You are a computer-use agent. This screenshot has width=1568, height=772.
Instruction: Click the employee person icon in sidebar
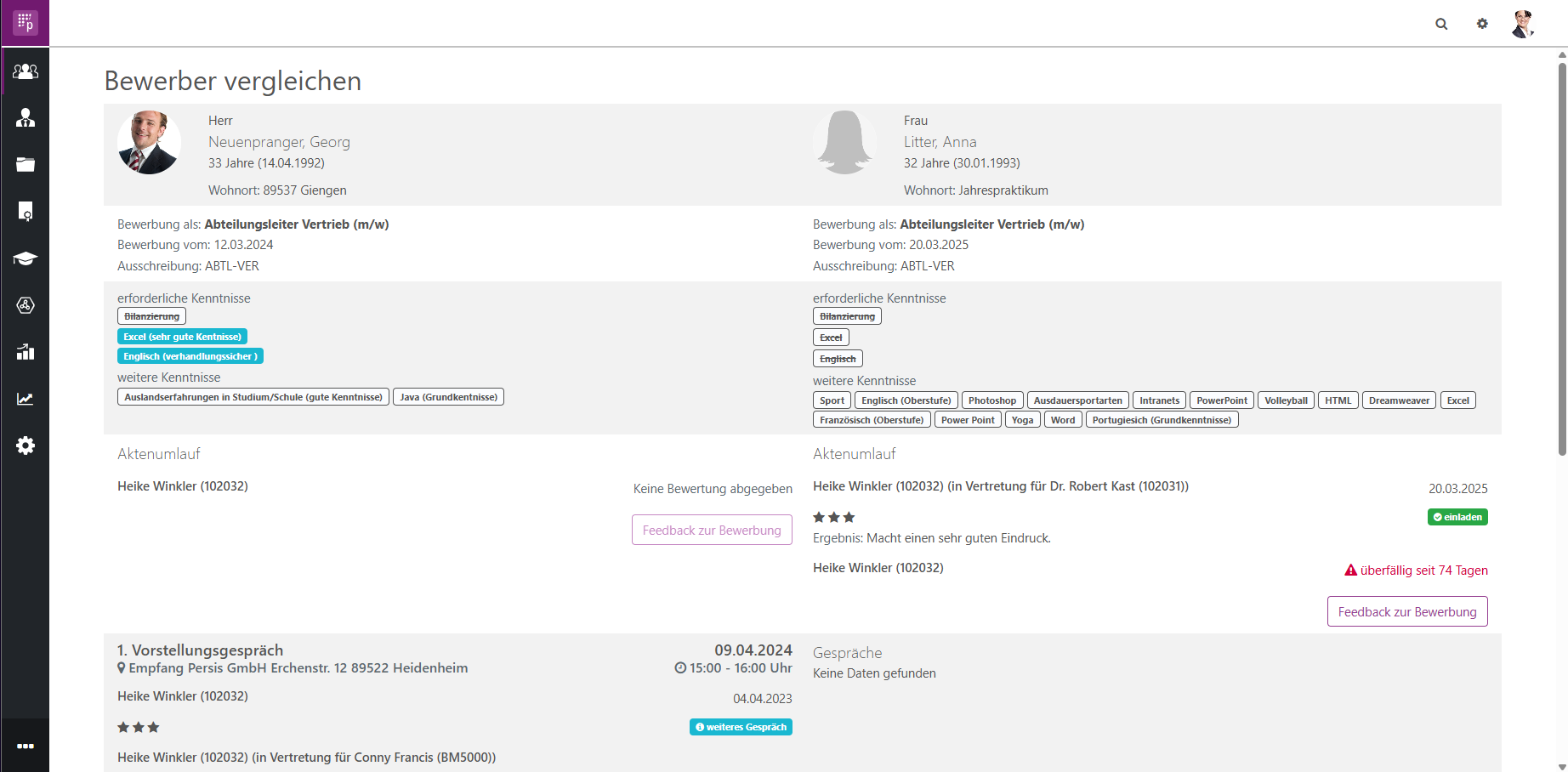[26, 118]
